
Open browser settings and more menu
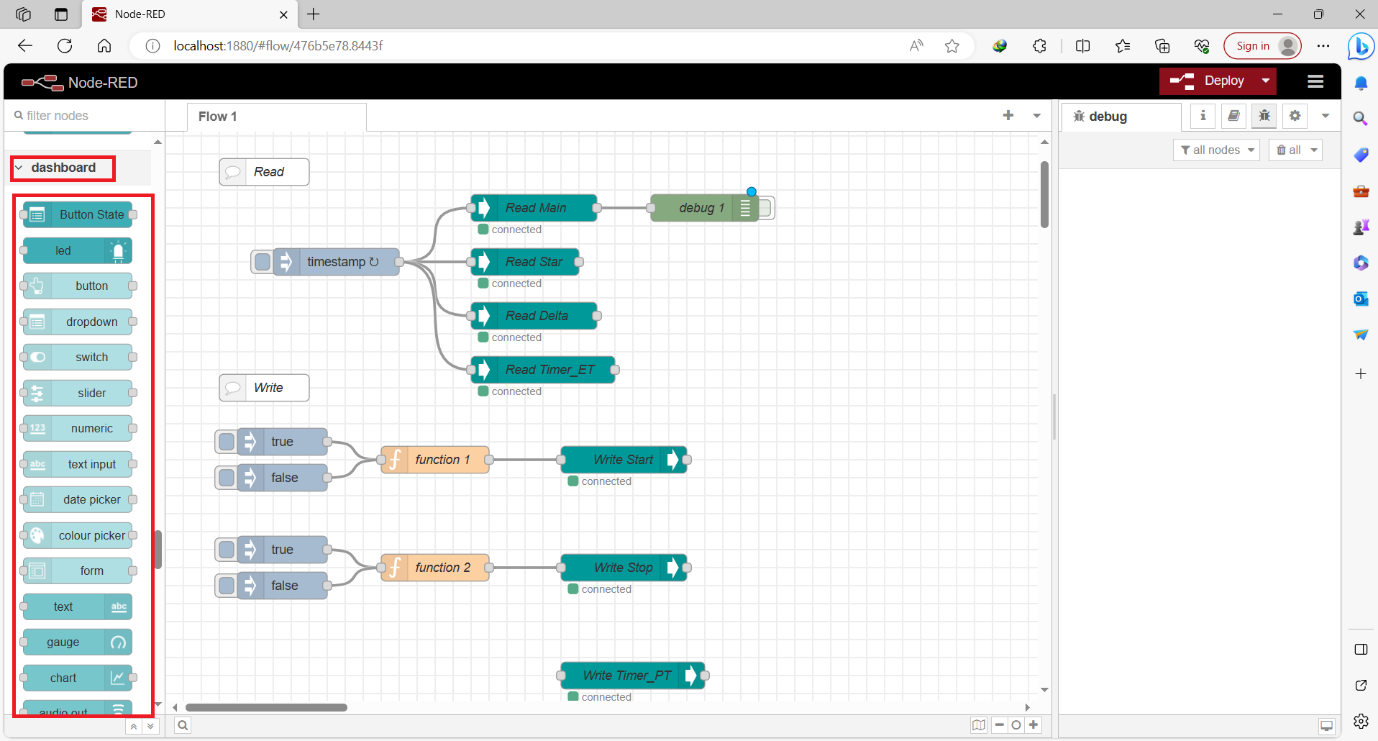point(1324,46)
